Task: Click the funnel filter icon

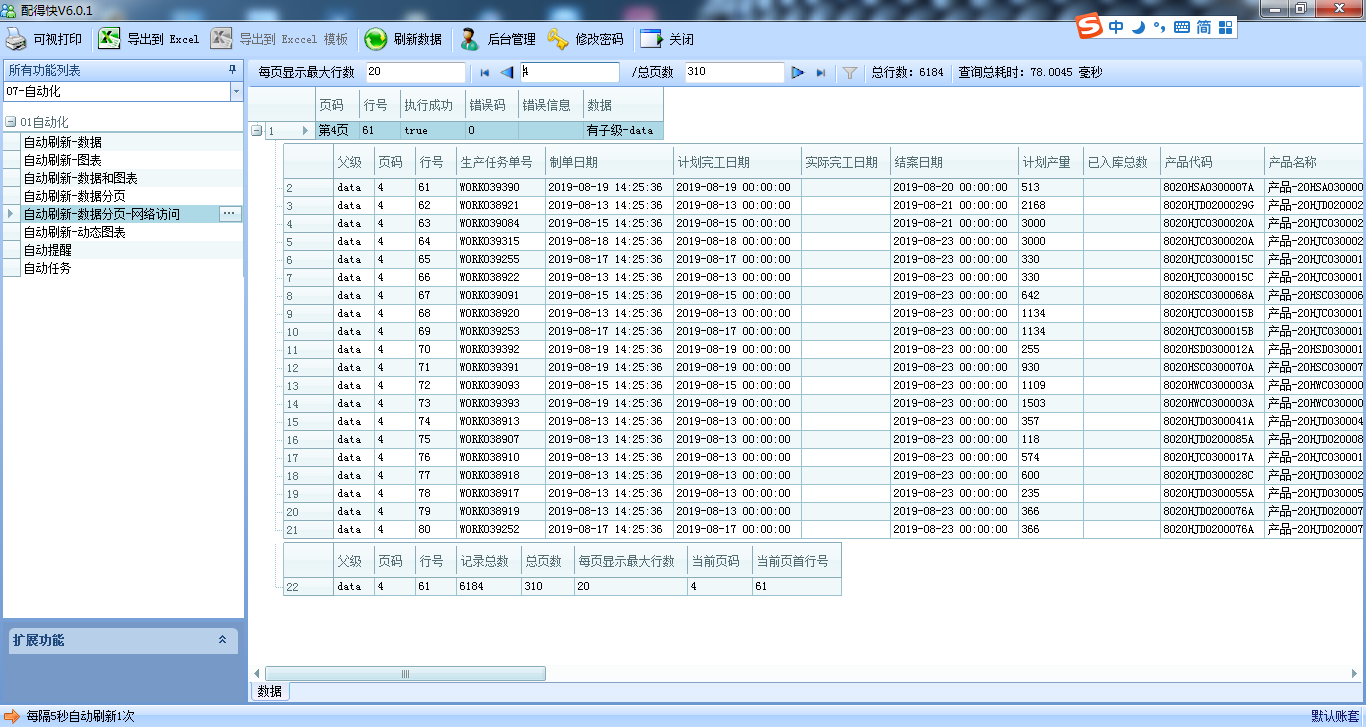Action: click(x=849, y=72)
